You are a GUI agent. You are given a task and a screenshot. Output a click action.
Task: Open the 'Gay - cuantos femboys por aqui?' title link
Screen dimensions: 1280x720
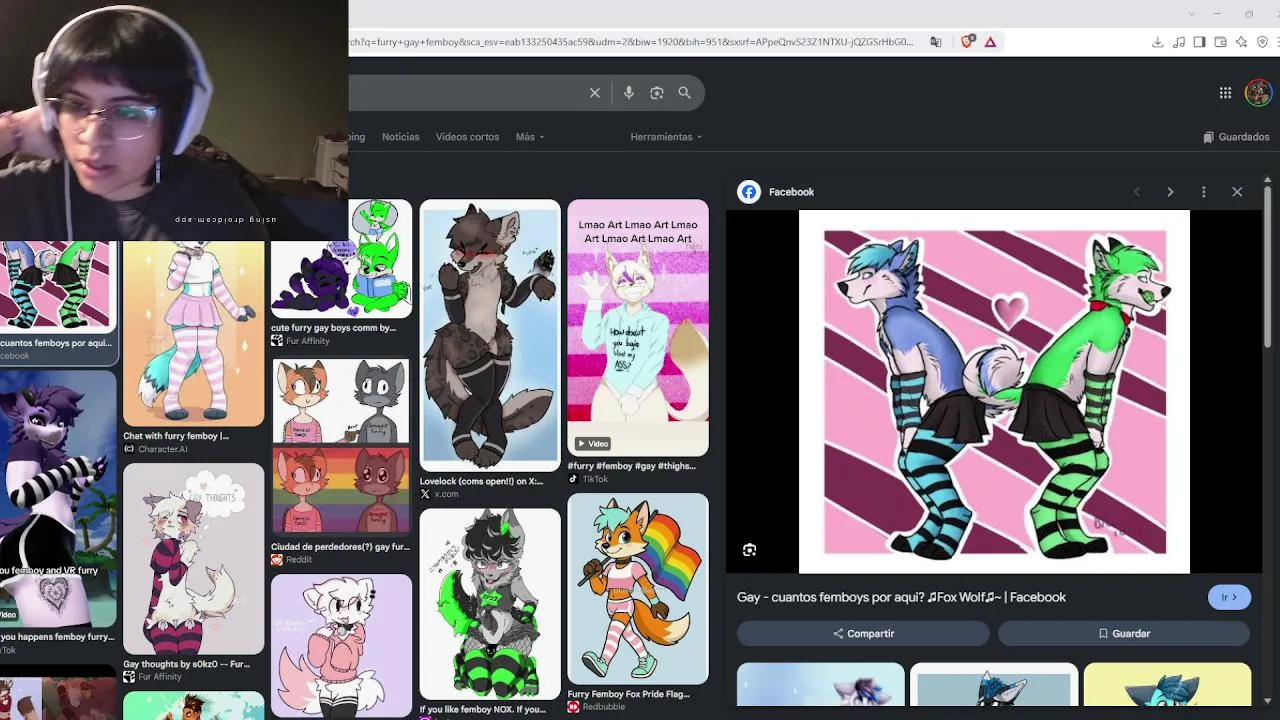pos(901,597)
